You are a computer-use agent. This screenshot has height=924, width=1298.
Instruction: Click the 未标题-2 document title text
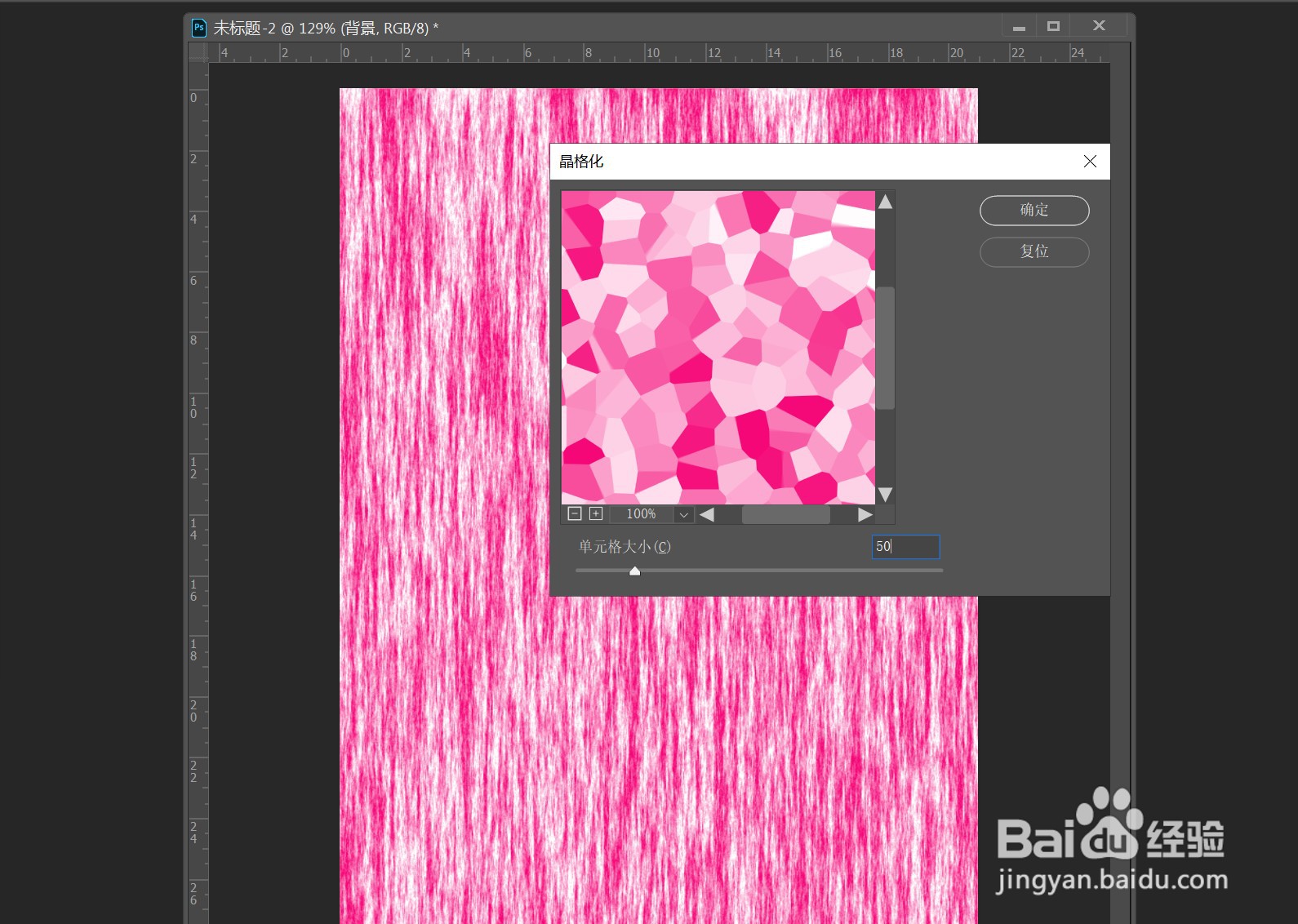[x=326, y=28]
